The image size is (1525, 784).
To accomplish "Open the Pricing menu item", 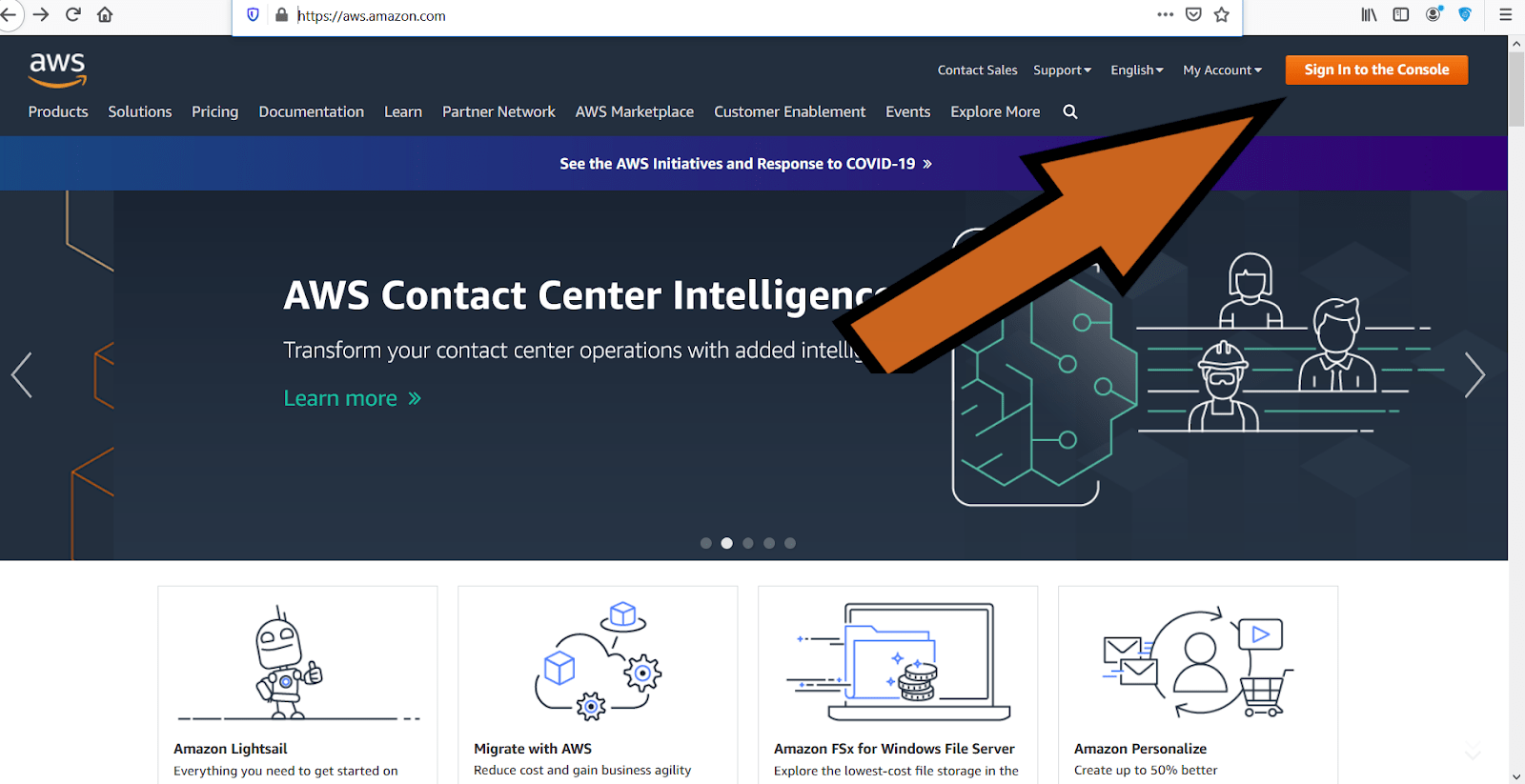I will 215,111.
